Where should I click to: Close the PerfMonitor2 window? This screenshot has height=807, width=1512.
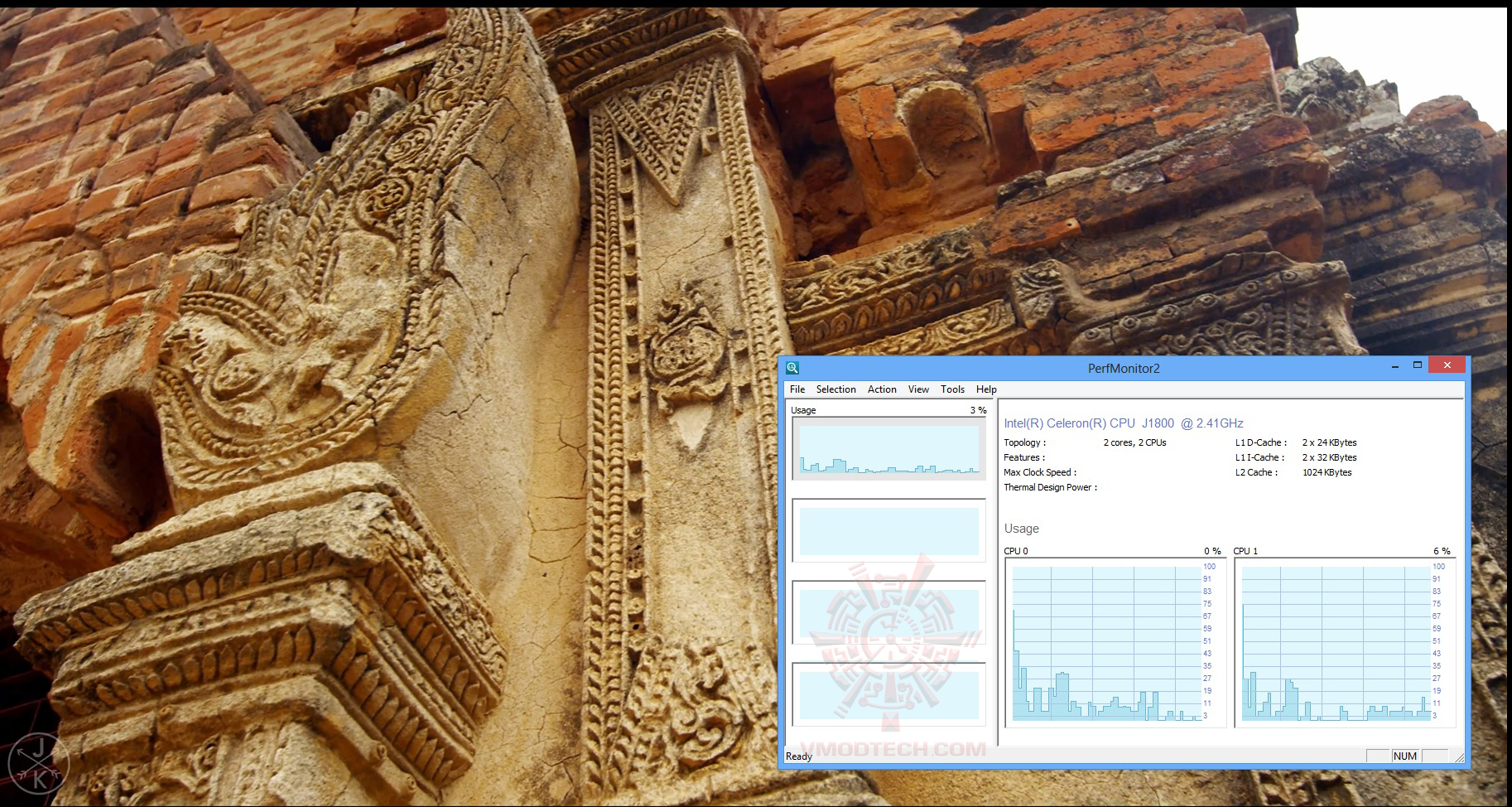click(1447, 365)
